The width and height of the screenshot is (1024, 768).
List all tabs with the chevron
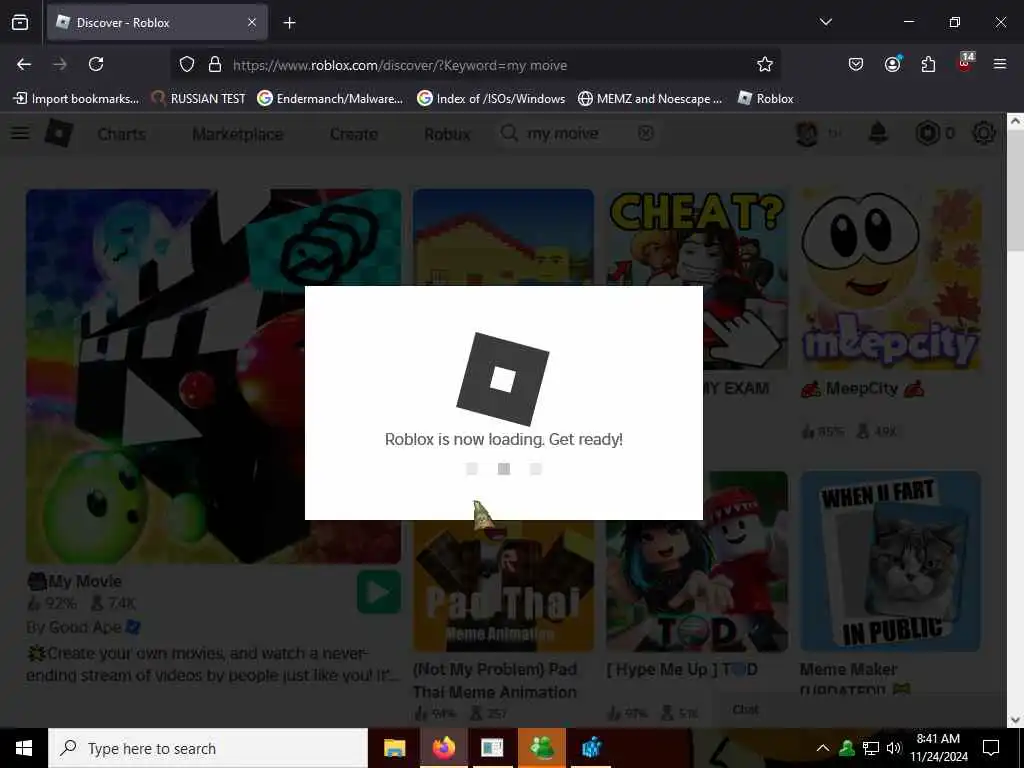click(x=825, y=22)
